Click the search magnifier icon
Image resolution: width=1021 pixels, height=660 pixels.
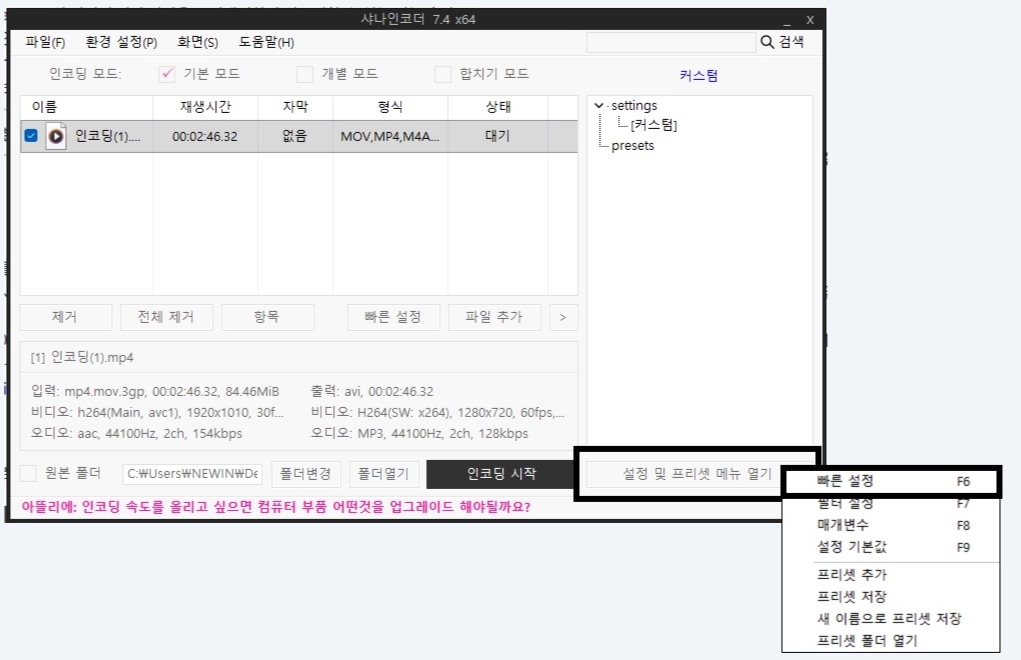pos(767,42)
